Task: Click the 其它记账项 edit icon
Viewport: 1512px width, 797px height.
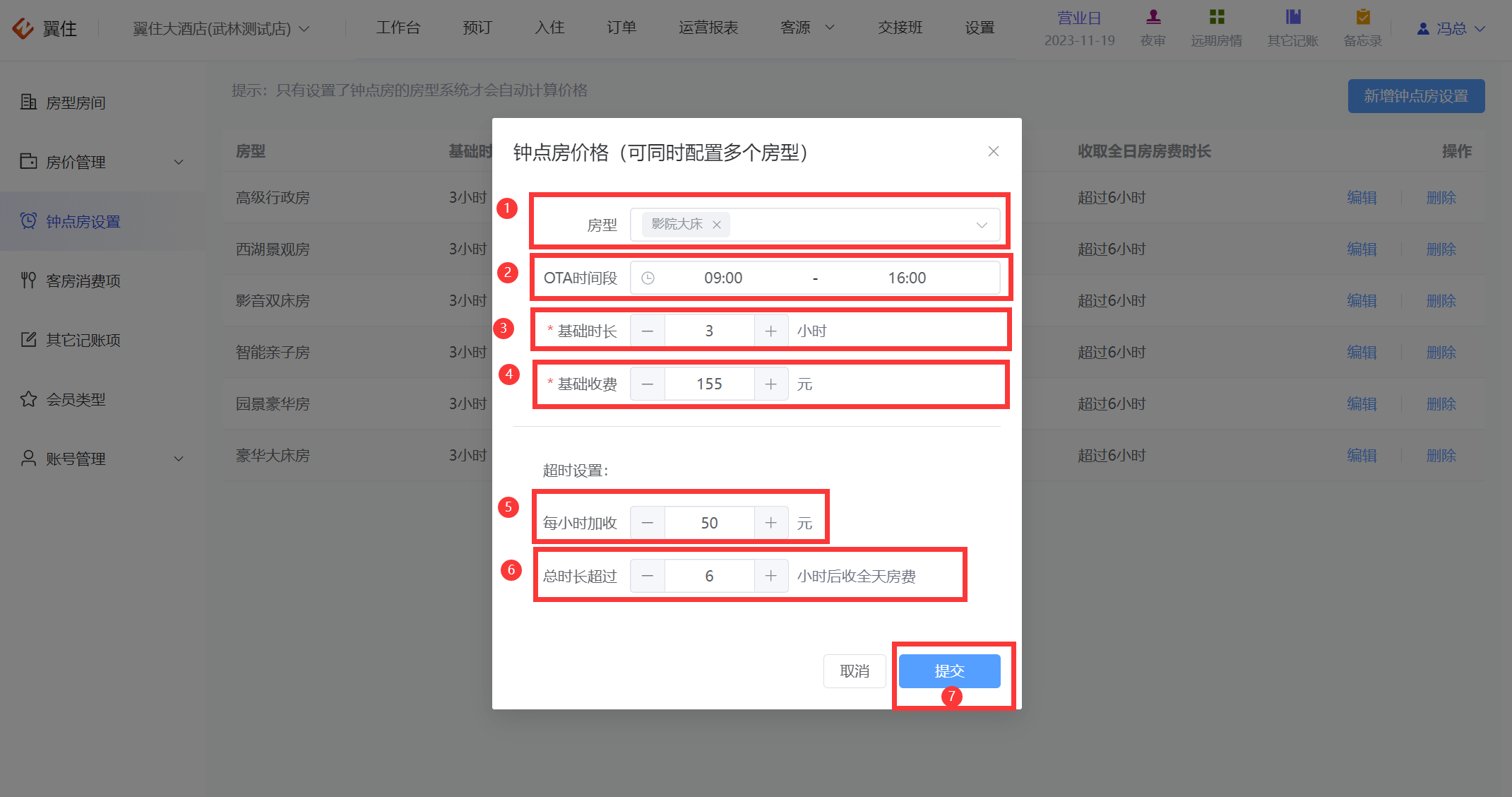Action: pyautogui.click(x=28, y=339)
